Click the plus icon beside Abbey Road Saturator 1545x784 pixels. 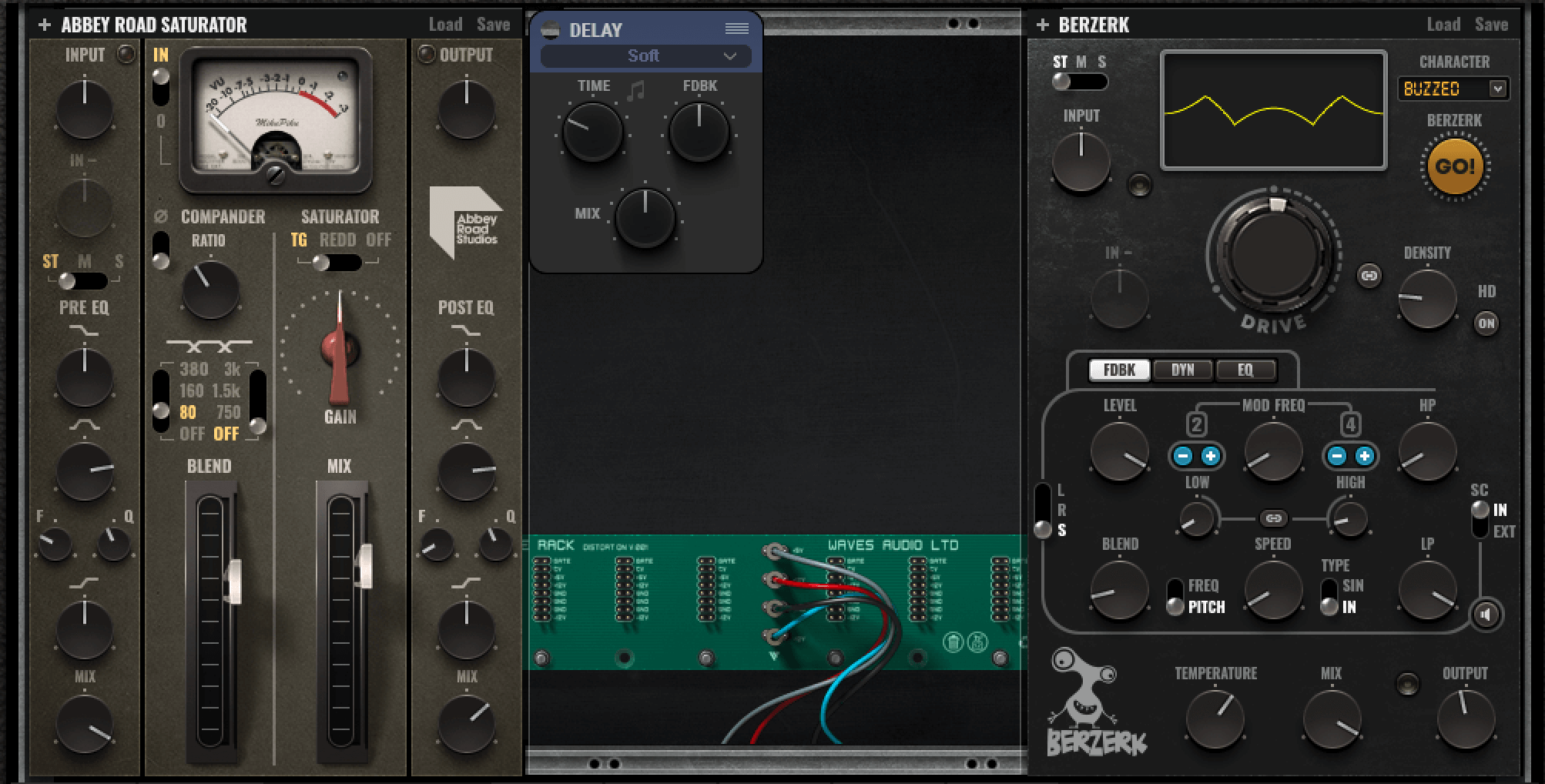(x=45, y=25)
